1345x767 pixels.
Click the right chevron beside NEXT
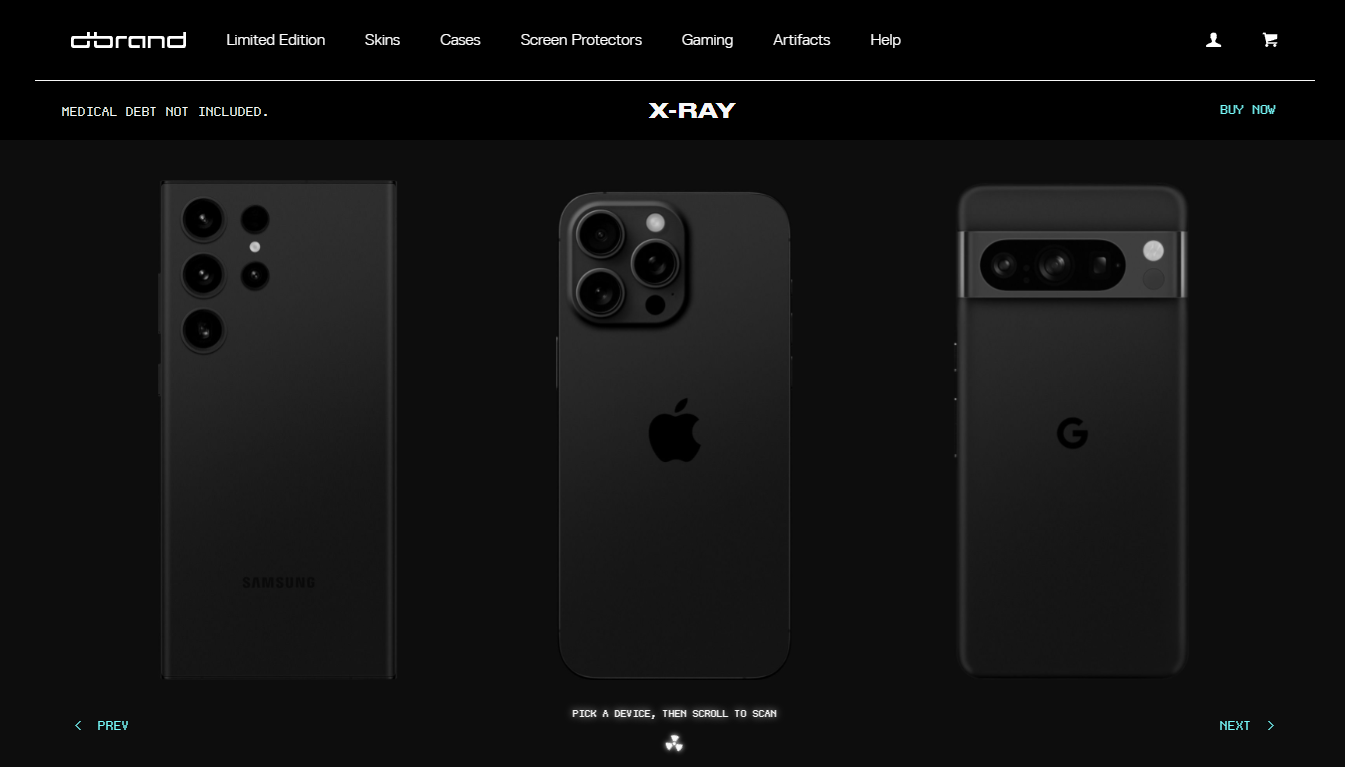click(1271, 726)
